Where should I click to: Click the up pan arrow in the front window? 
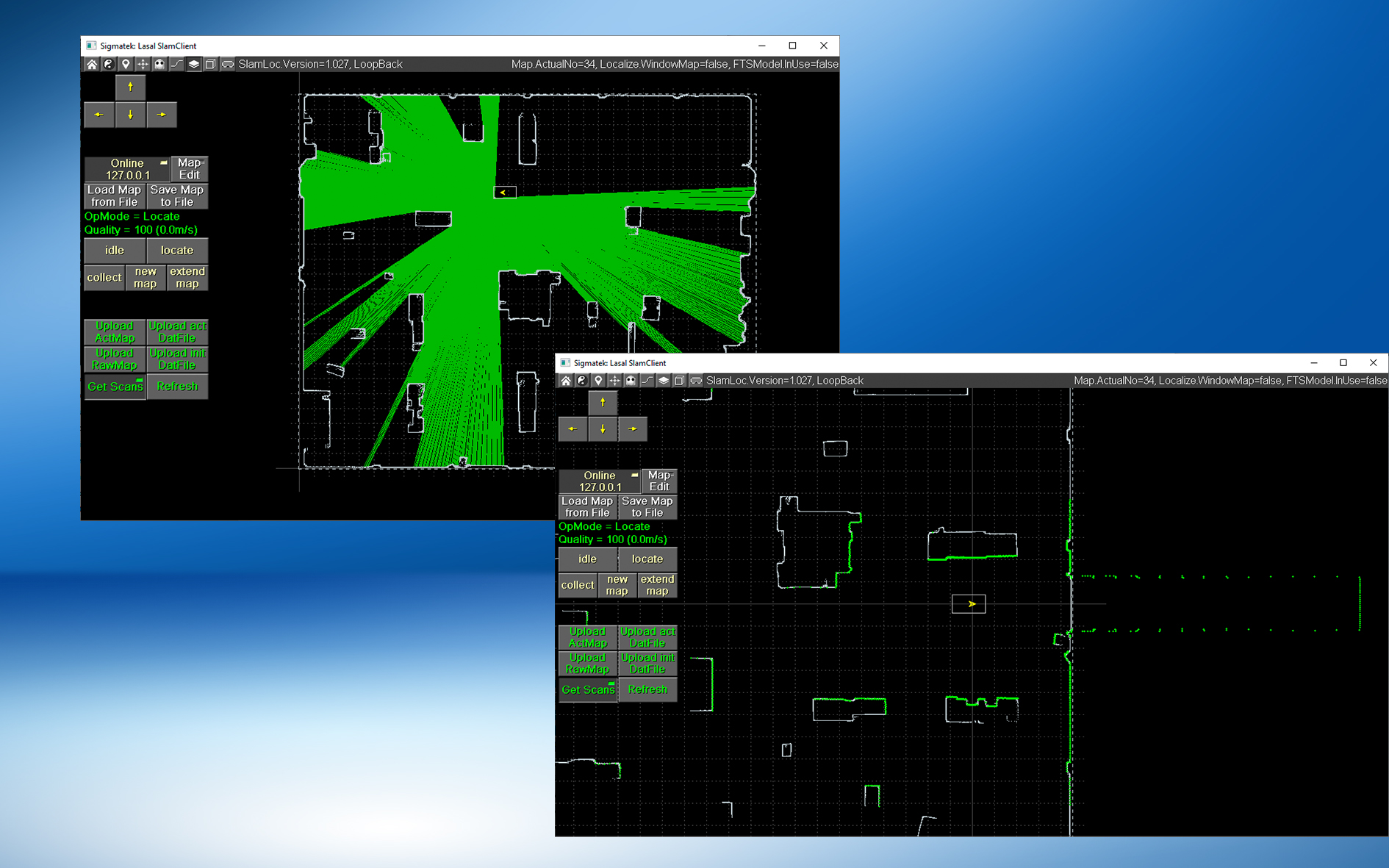tap(603, 402)
